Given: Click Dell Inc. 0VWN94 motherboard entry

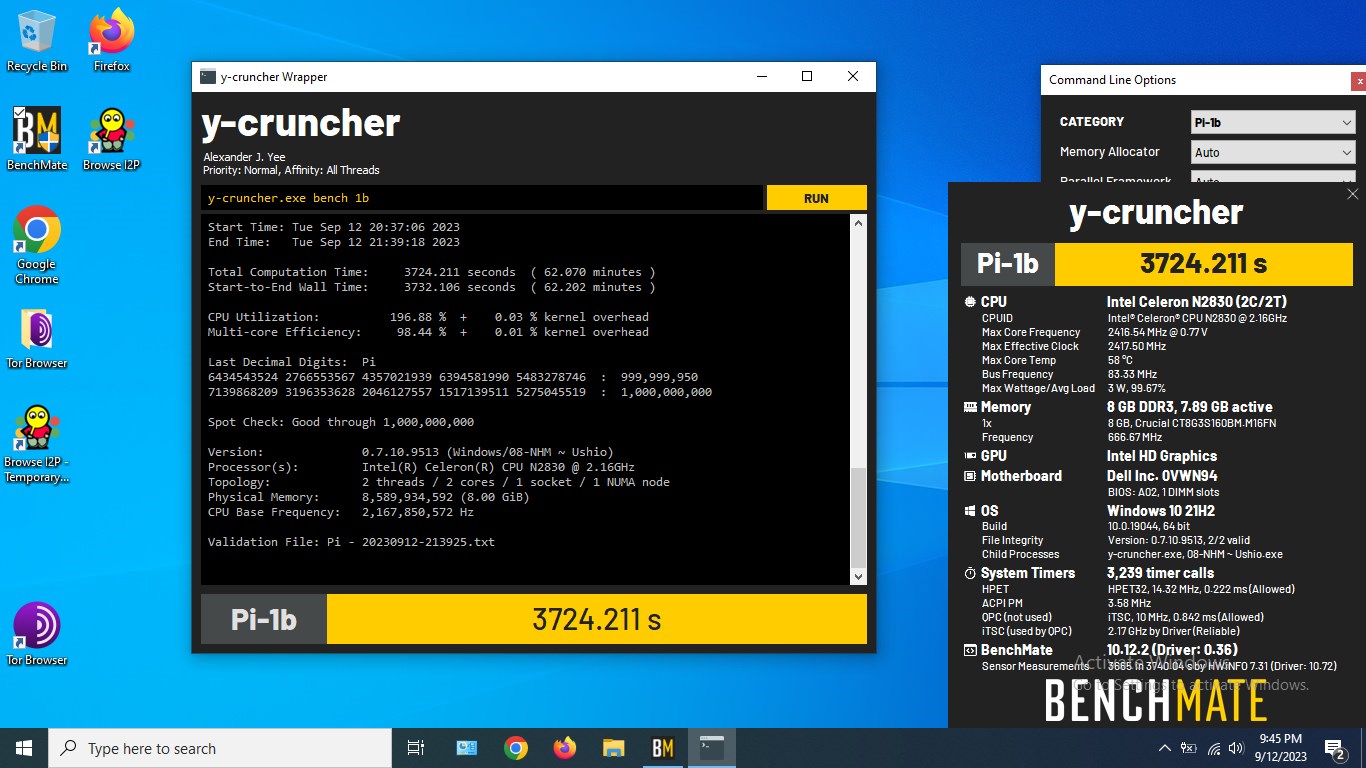Looking at the screenshot, I should [1162, 476].
